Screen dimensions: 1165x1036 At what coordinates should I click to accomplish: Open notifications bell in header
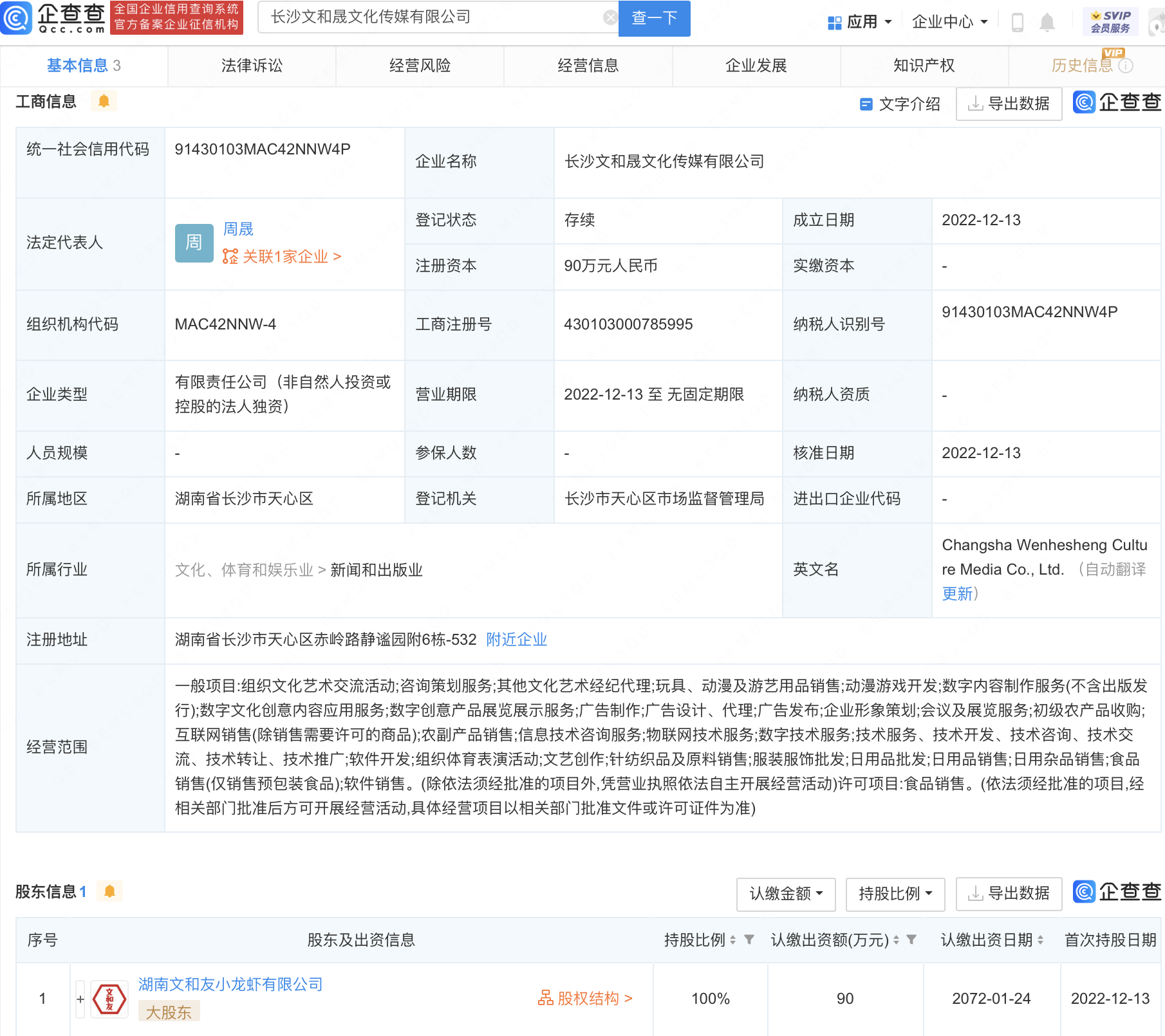pyautogui.click(x=1047, y=23)
